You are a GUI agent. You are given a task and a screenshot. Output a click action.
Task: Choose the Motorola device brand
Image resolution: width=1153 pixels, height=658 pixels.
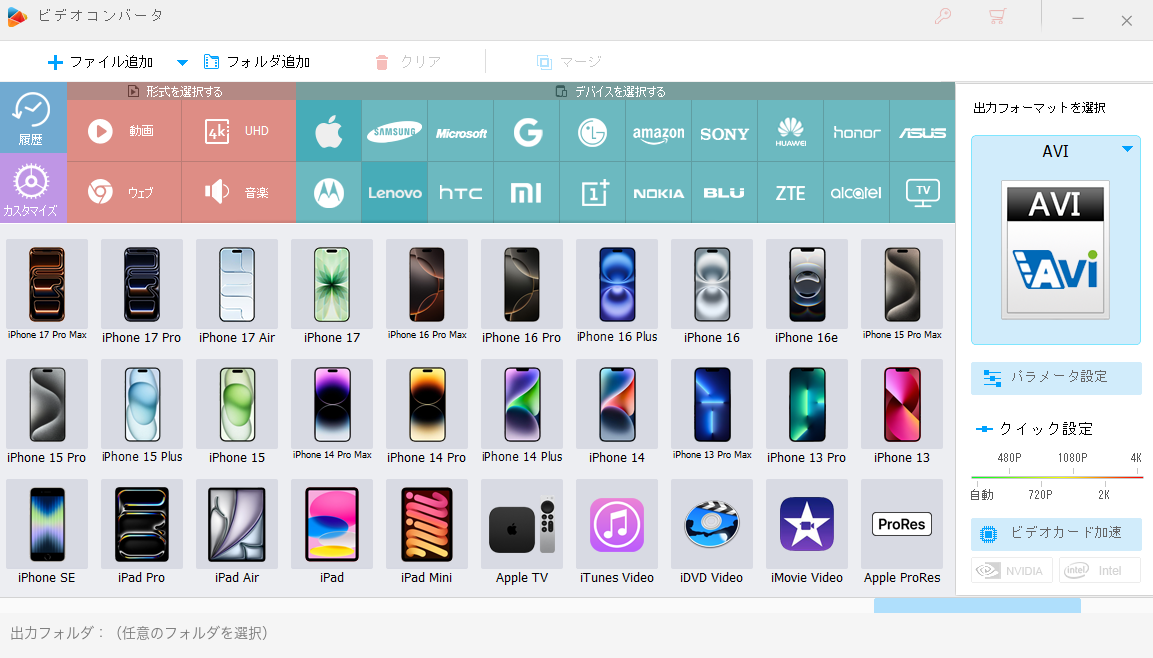pos(329,193)
